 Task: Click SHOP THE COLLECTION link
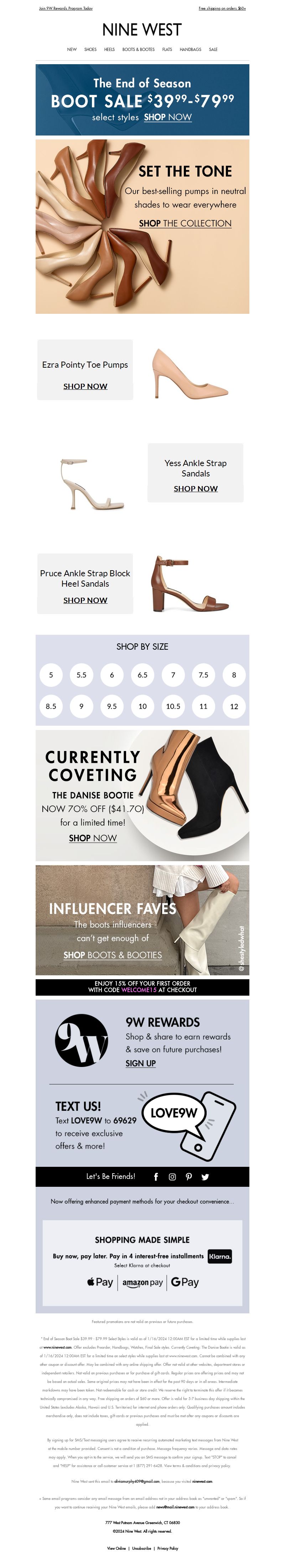click(185, 223)
